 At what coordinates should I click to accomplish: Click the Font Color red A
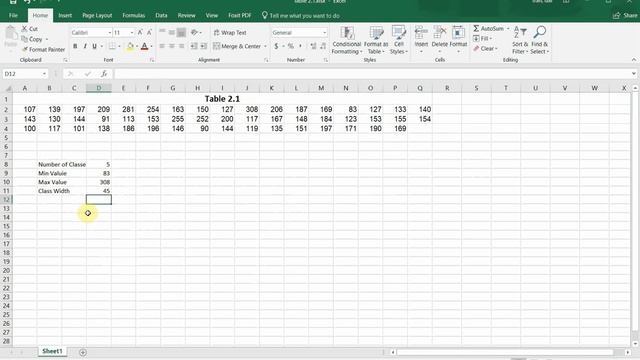144,47
